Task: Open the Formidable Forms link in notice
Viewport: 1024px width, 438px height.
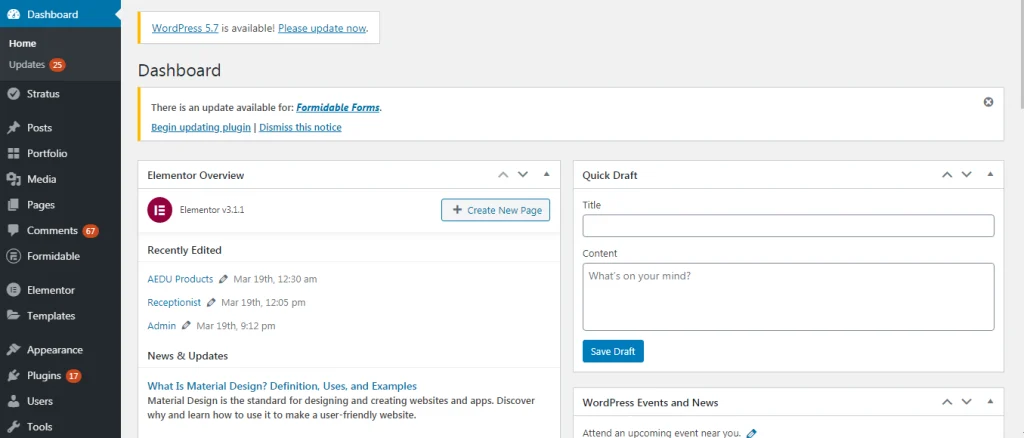Action: click(x=338, y=108)
